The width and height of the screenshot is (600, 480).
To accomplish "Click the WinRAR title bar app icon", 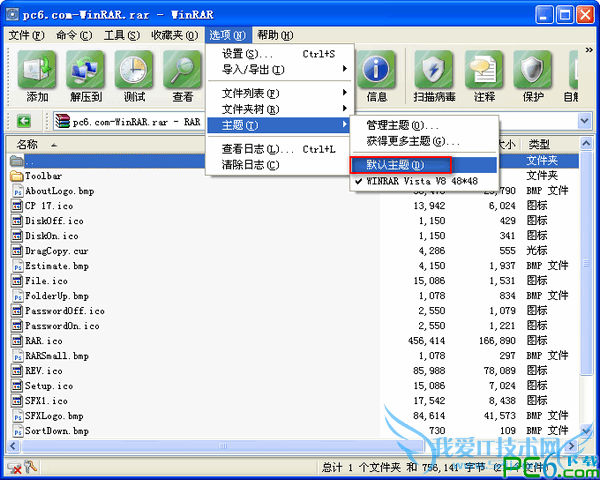I will (12, 14).
